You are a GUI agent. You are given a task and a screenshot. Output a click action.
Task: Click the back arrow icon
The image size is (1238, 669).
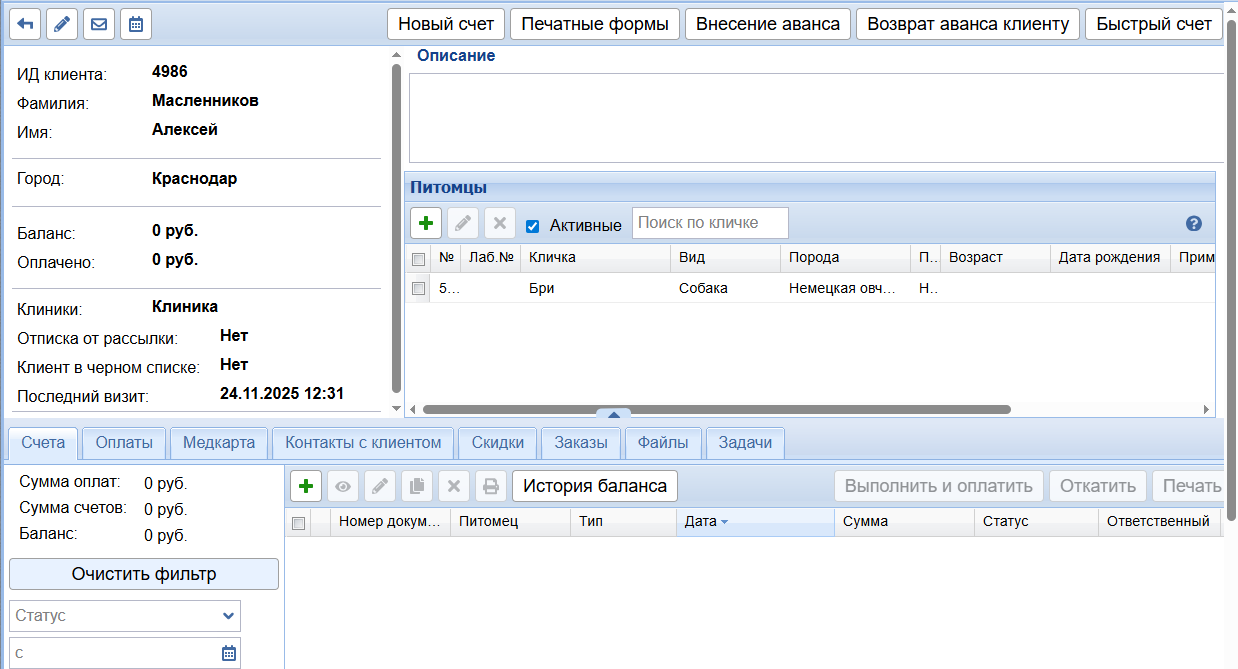[x=25, y=24]
